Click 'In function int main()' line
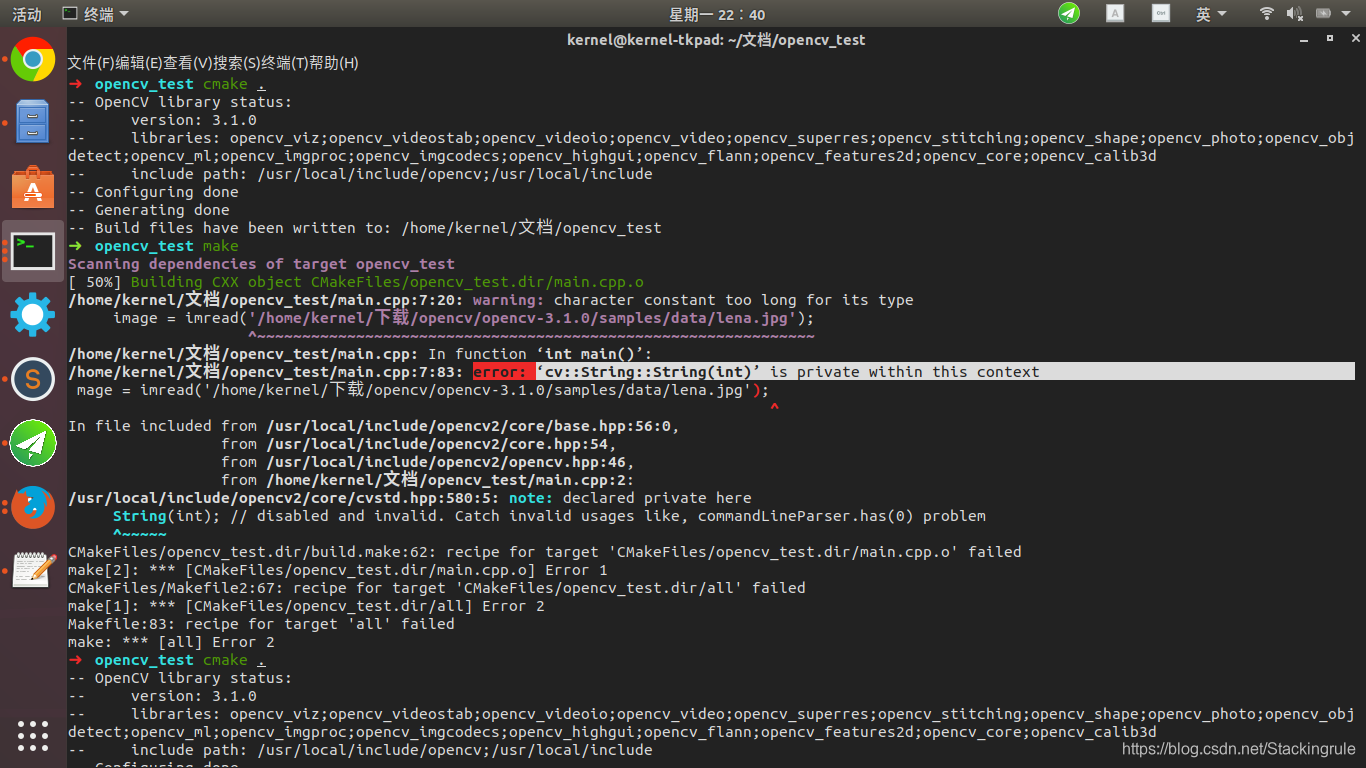This screenshot has width=1366, height=768. (360, 354)
